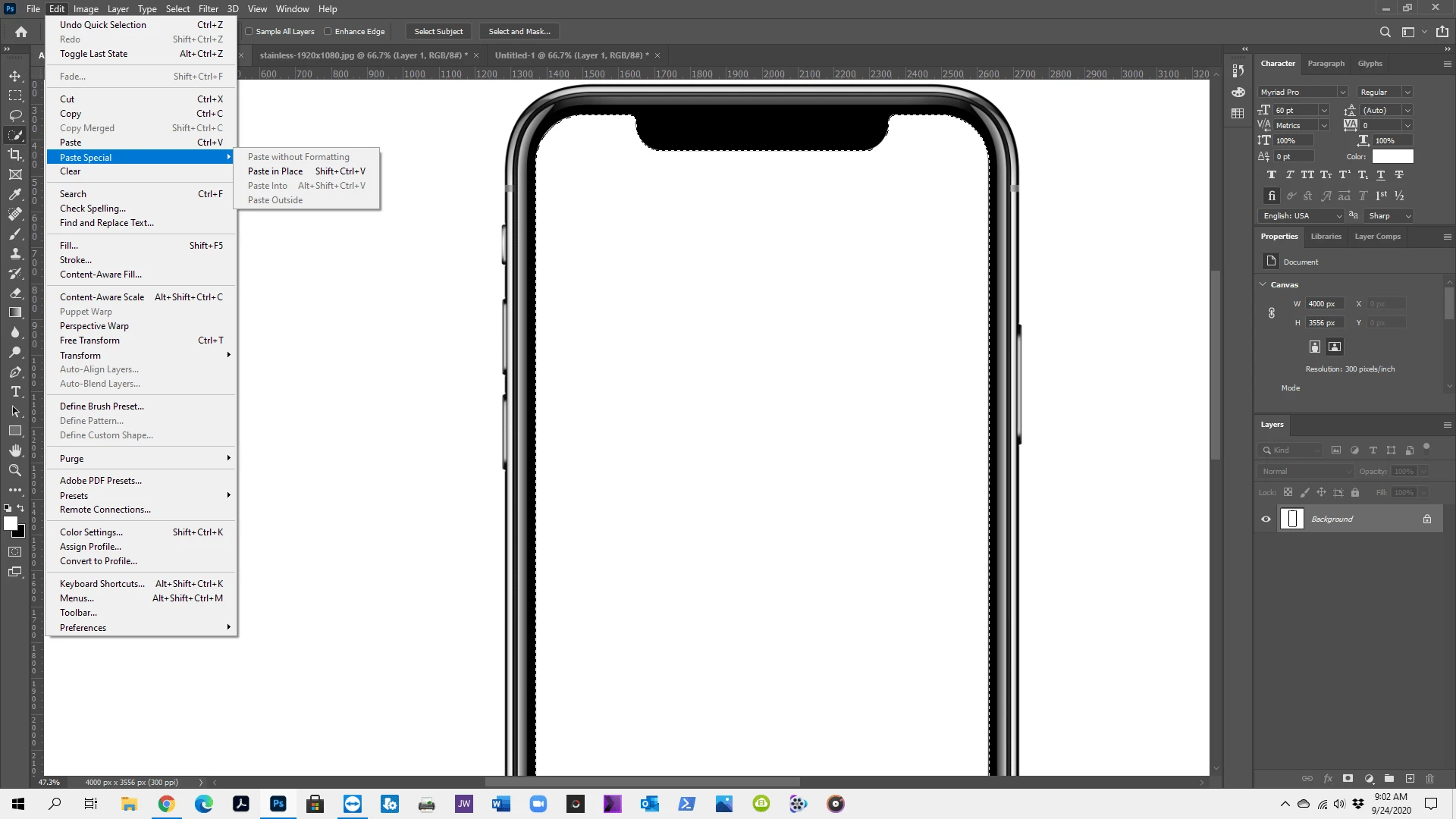Viewport: 1456px width, 819px height.
Task: Select the Zoom tool
Action: point(15,470)
